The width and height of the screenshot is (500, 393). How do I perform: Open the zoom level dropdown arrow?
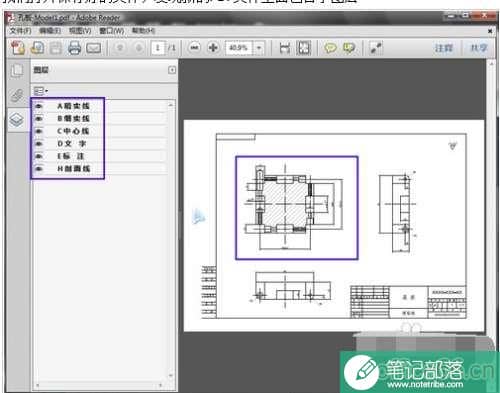259,48
